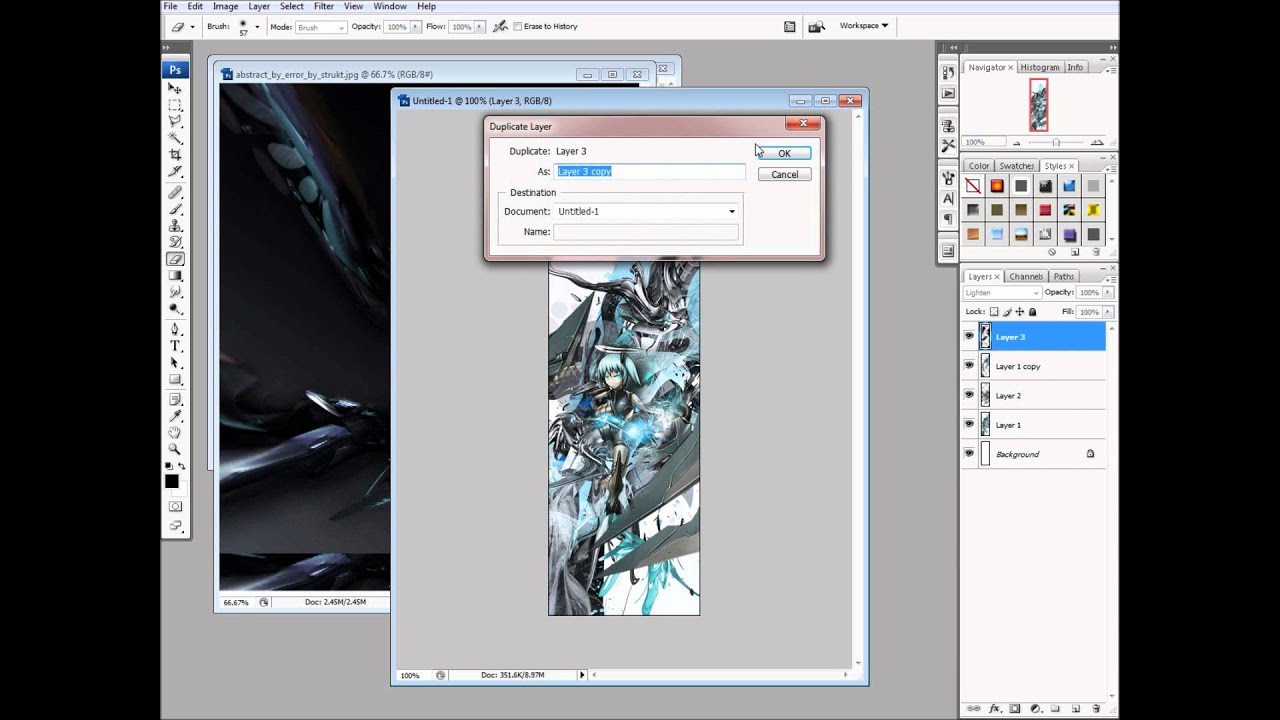Select the Clone Stamp tool

click(x=175, y=225)
